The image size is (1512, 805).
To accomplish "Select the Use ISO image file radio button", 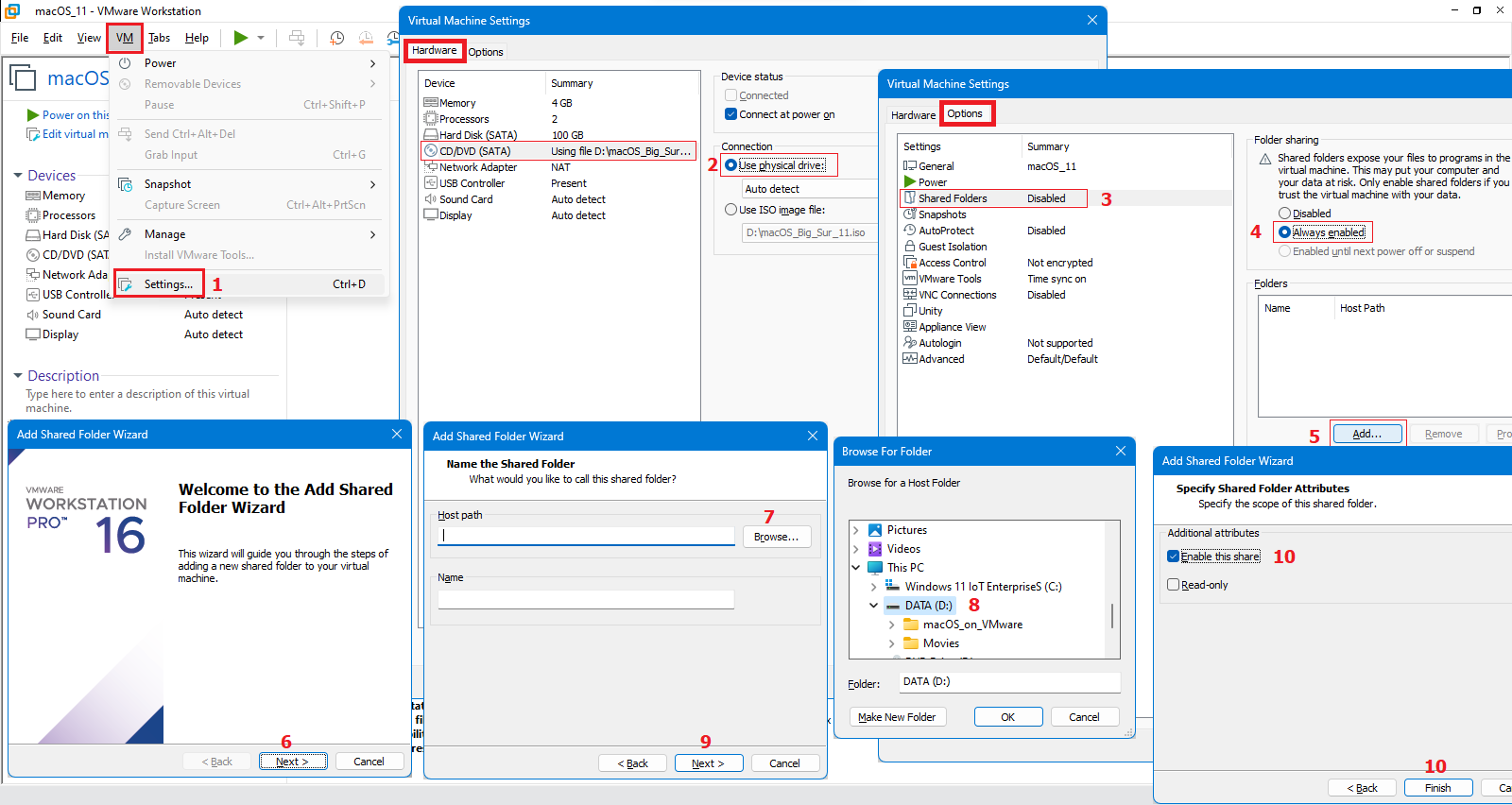I will [730, 210].
